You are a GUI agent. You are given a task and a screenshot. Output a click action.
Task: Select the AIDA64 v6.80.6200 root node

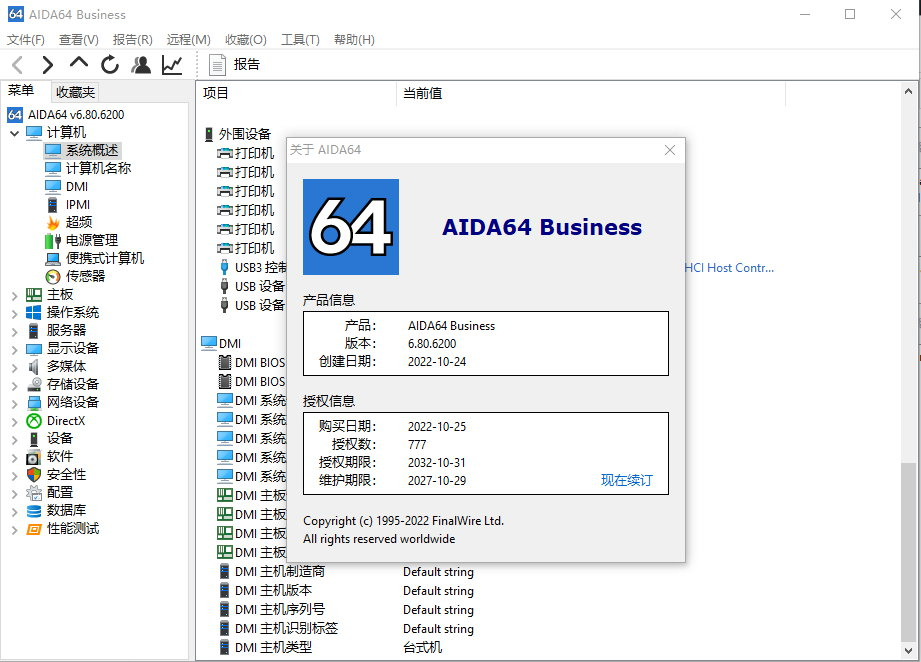[x=76, y=115]
